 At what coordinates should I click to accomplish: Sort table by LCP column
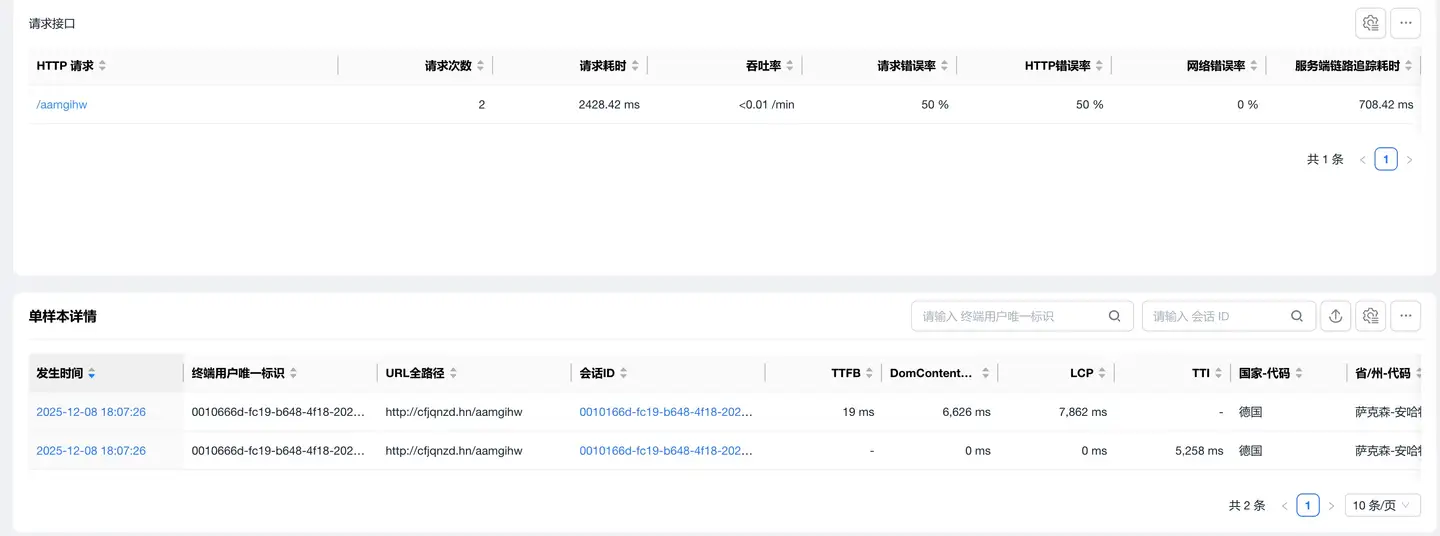click(x=1102, y=373)
